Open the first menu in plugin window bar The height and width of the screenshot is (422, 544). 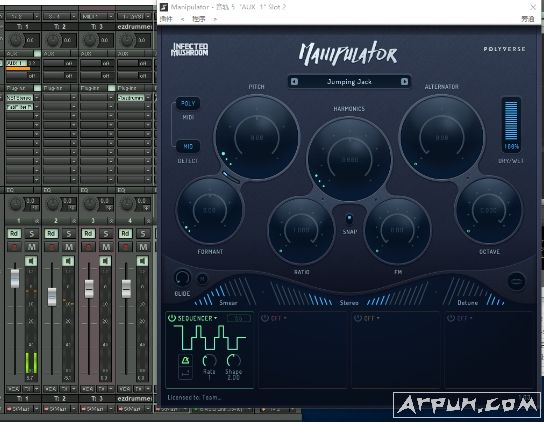click(x=166, y=19)
